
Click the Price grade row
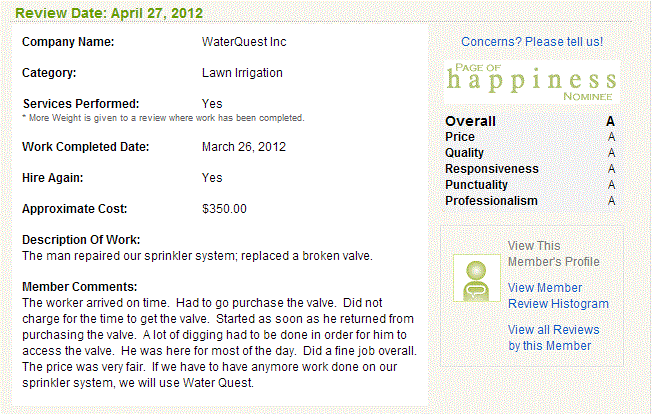click(x=530, y=137)
